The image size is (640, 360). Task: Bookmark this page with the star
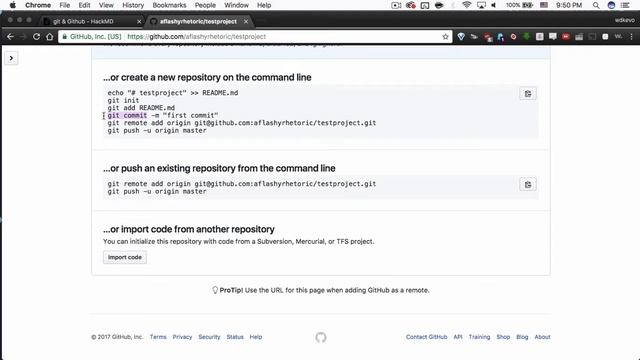pyautogui.click(x=445, y=37)
